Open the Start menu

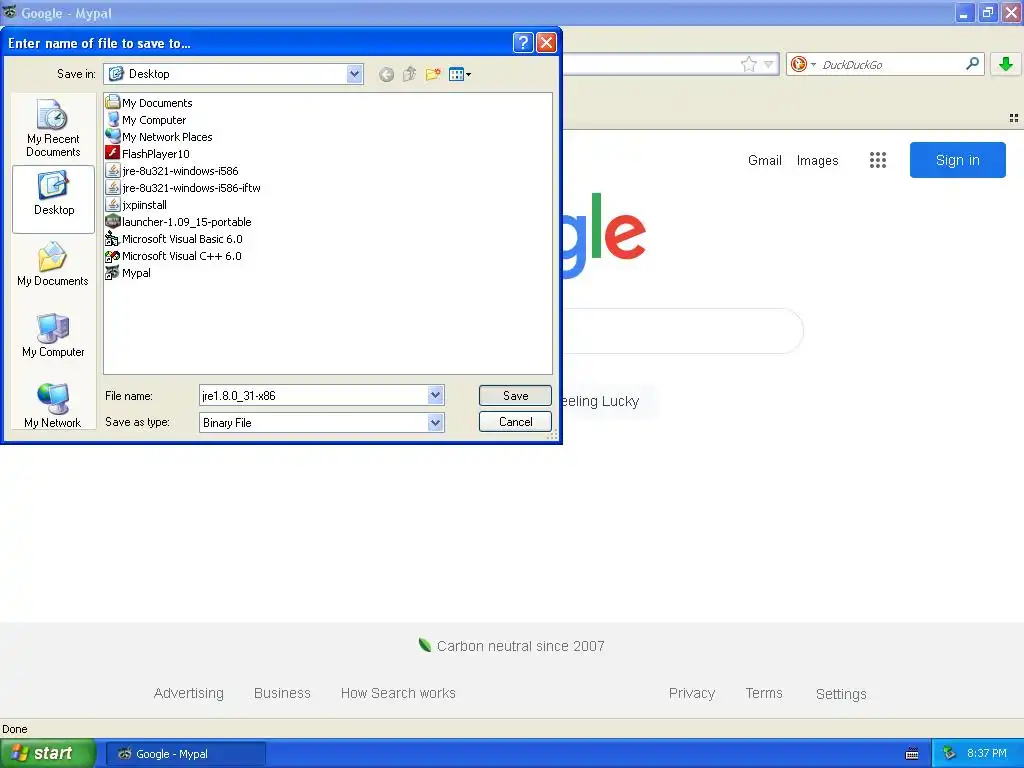click(48, 754)
